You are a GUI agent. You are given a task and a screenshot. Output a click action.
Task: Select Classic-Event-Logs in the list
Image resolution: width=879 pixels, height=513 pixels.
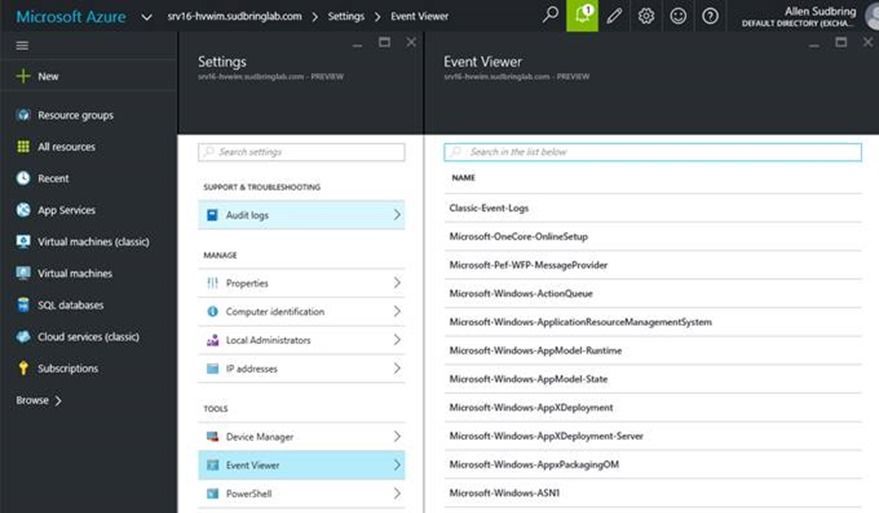pyautogui.click(x=489, y=208)
